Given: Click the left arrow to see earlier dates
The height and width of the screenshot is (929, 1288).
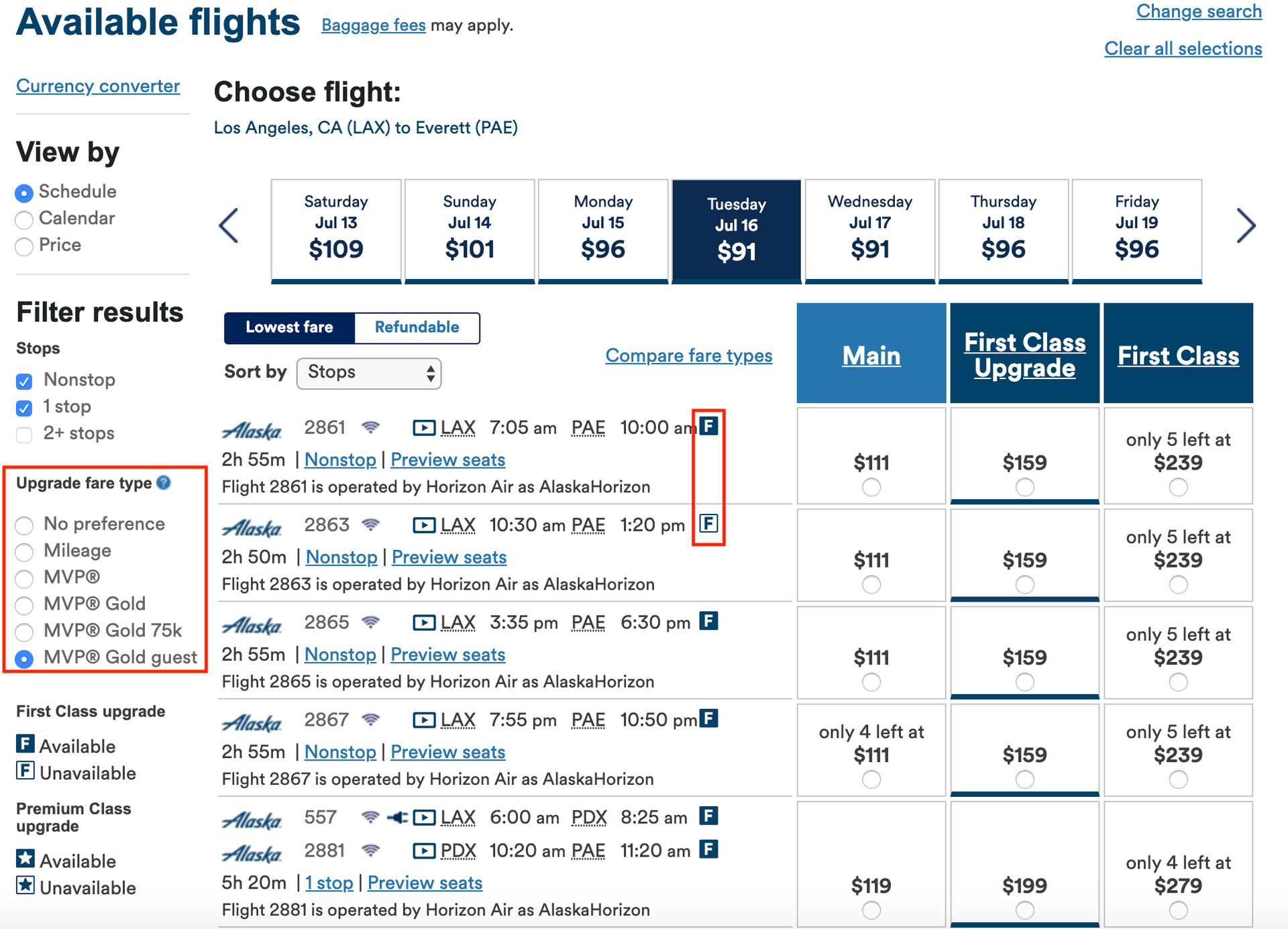Looking at the screenshot, I should tap(229, 226).
